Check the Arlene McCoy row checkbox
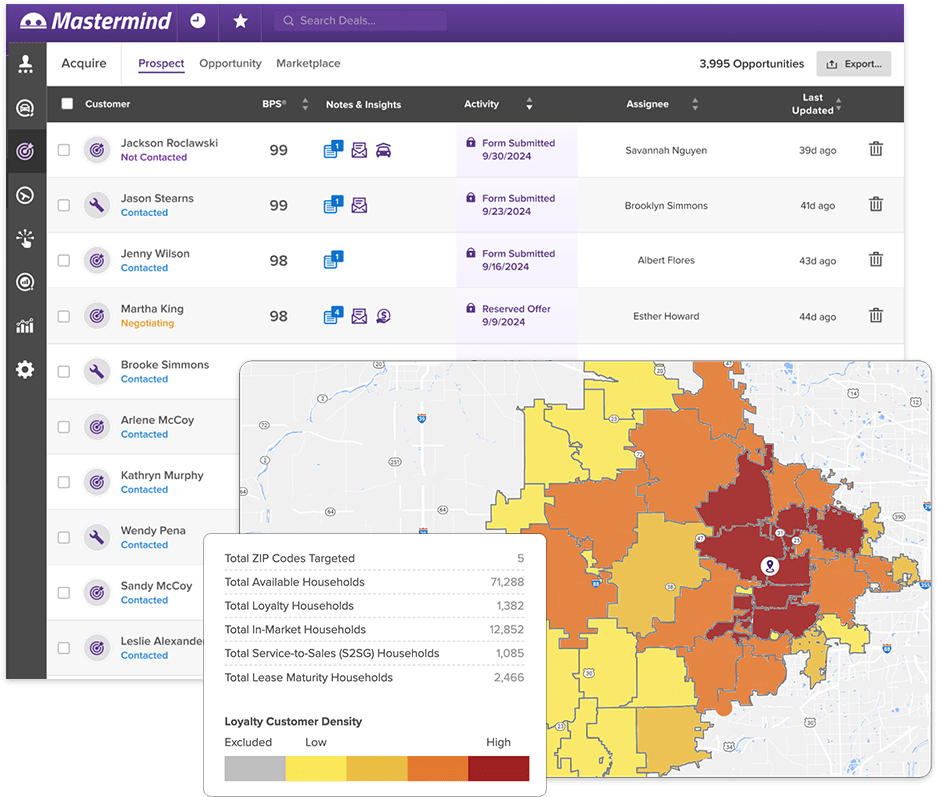 pos(63,427)
